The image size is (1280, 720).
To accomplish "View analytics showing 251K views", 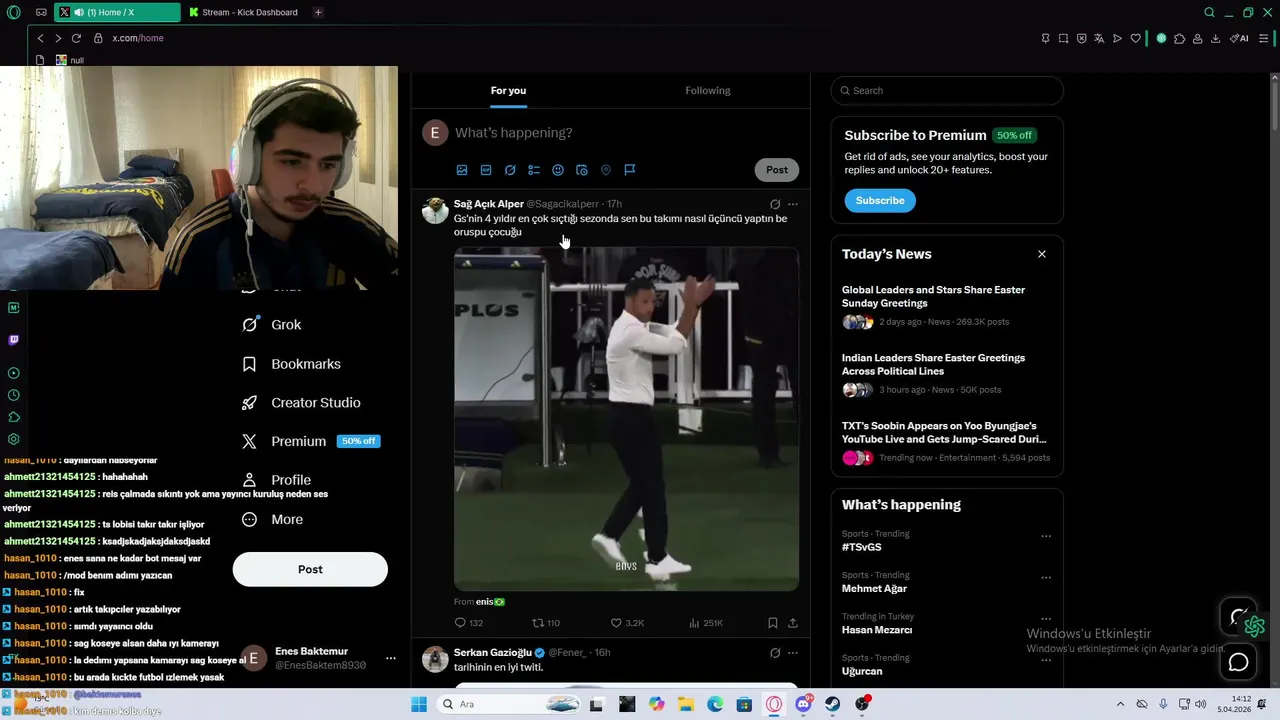I will pos(706,623).
